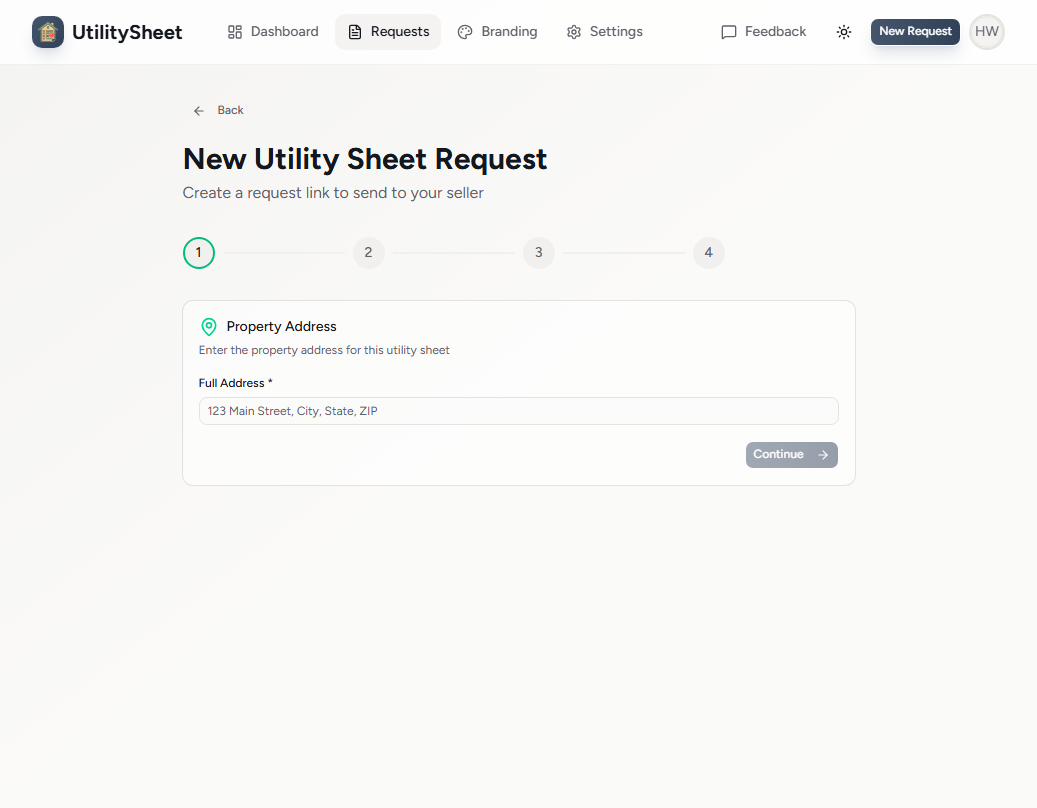Click the stepper progress line between steps
This screenshot has width=1037, height=808.
[x=283, y=252]
